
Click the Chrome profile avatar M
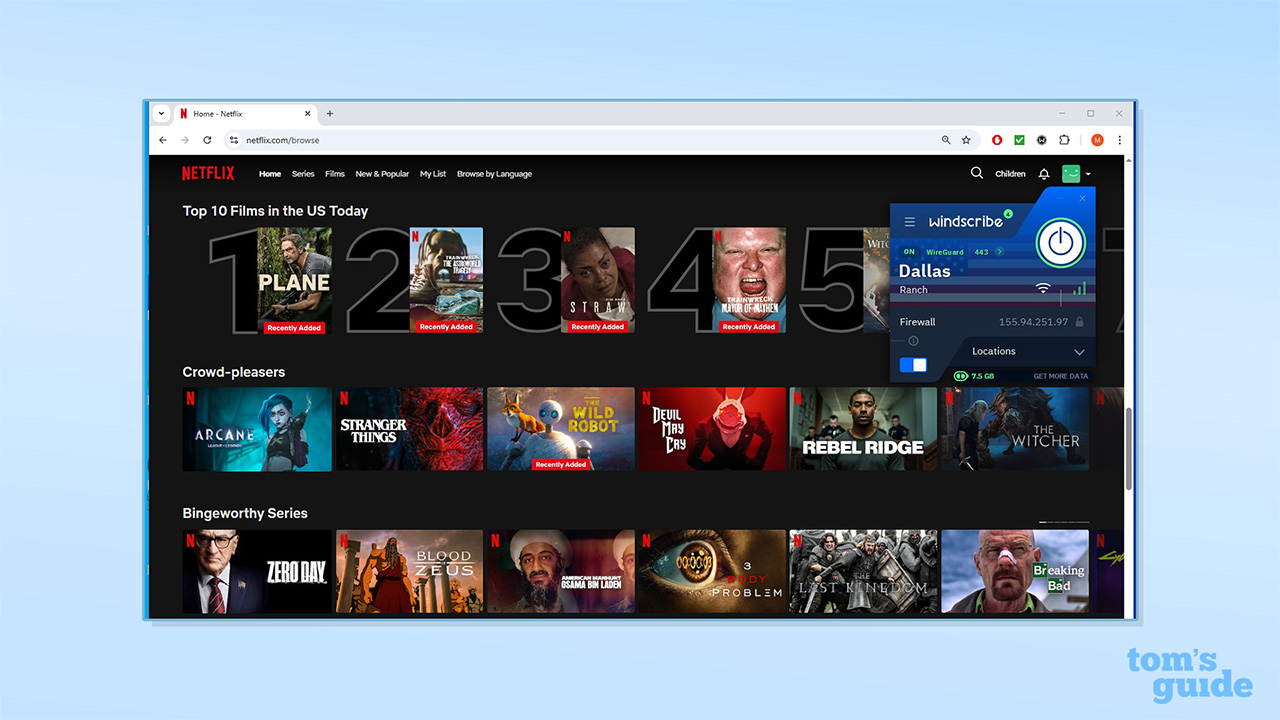(1097, 140)
